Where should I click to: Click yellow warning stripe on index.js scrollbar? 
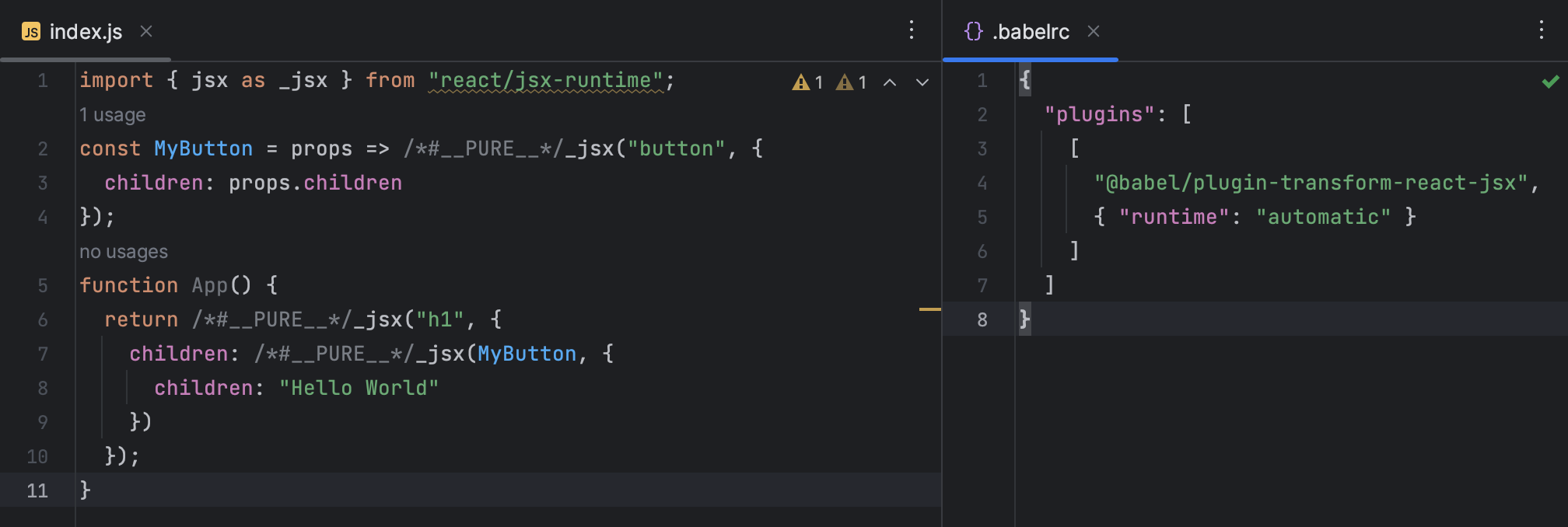tap(929, 309)
